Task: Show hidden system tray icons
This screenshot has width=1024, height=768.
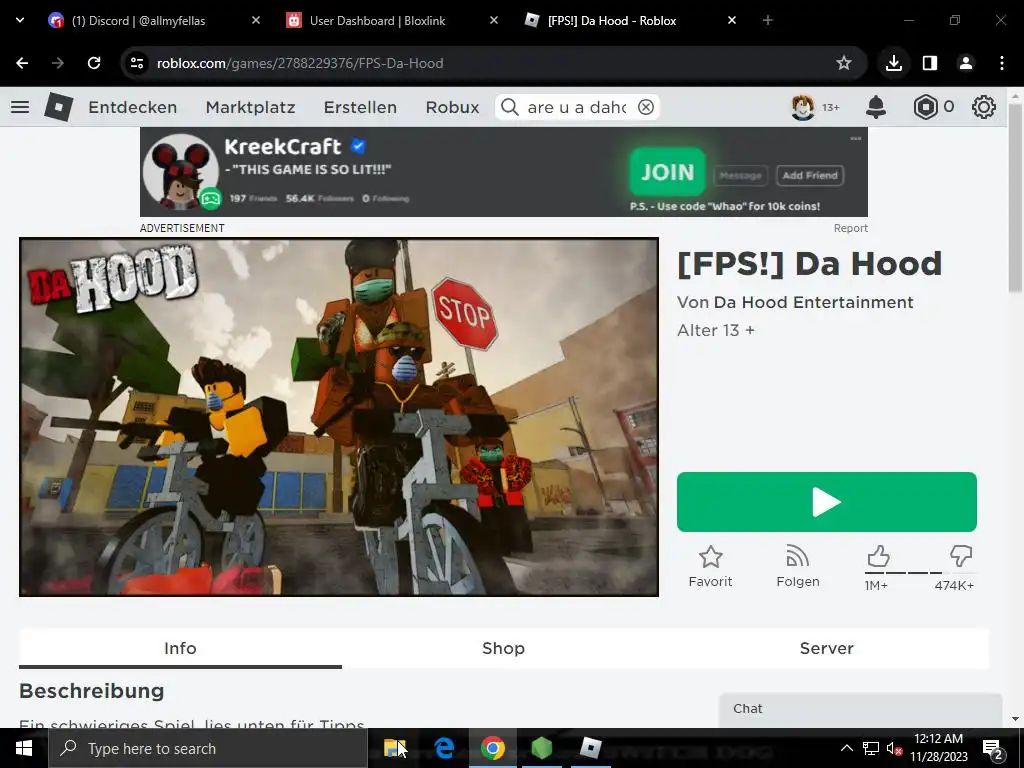Action: [846, 748]
